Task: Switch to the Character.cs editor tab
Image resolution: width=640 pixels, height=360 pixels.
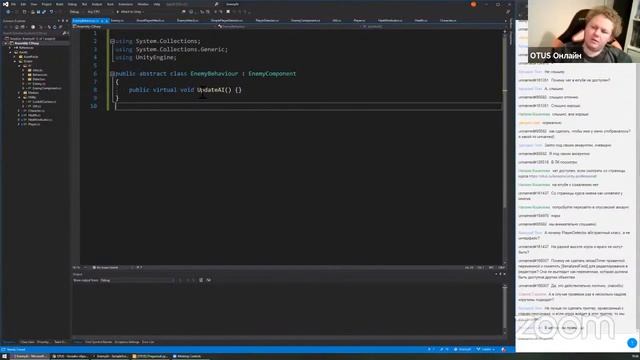Action: click(x=448, y=20)
